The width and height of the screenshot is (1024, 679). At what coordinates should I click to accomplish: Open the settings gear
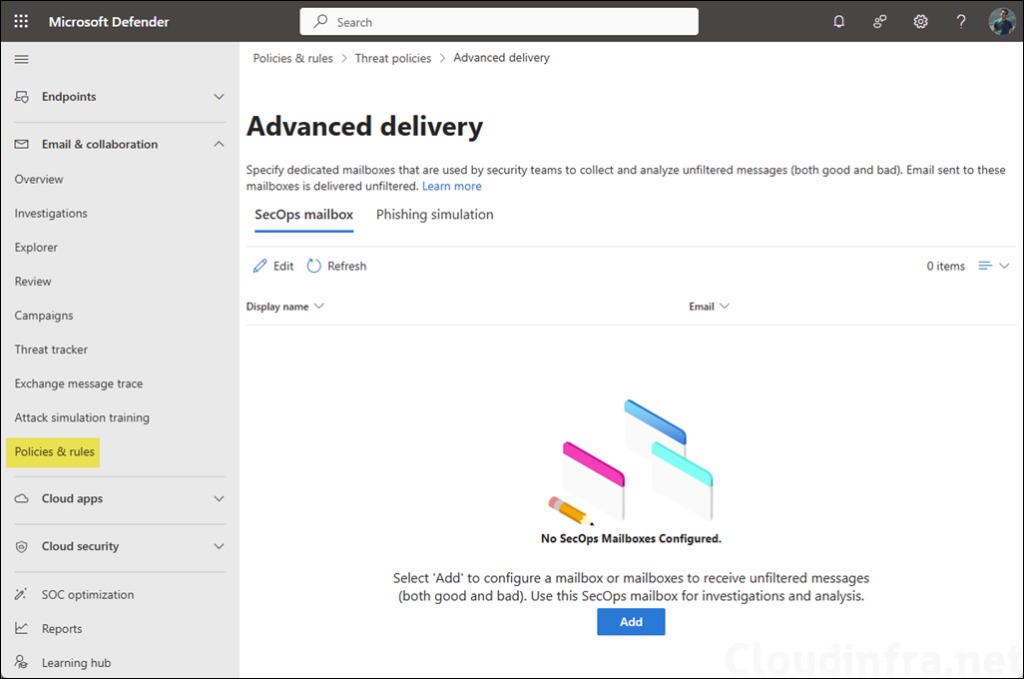920,21
